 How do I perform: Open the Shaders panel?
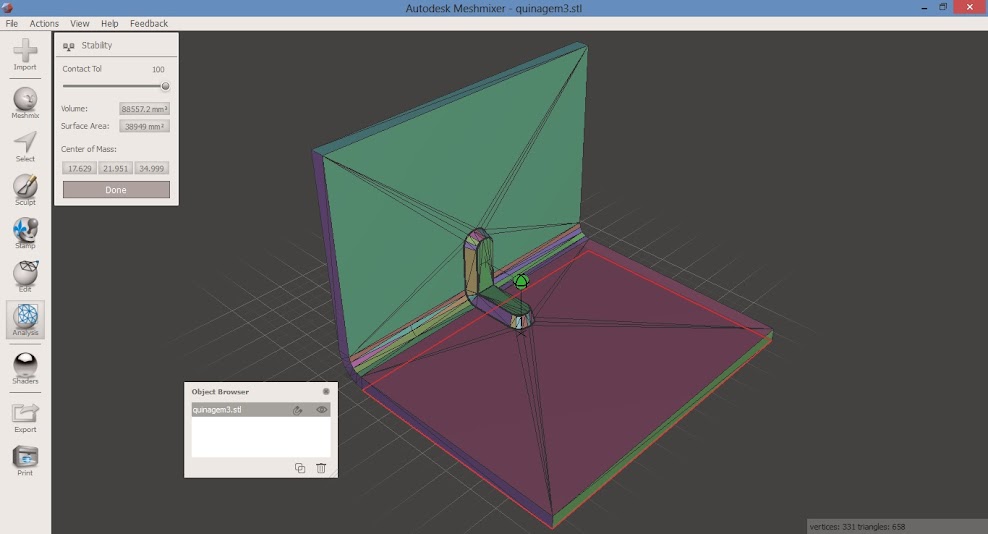(25, 368)
